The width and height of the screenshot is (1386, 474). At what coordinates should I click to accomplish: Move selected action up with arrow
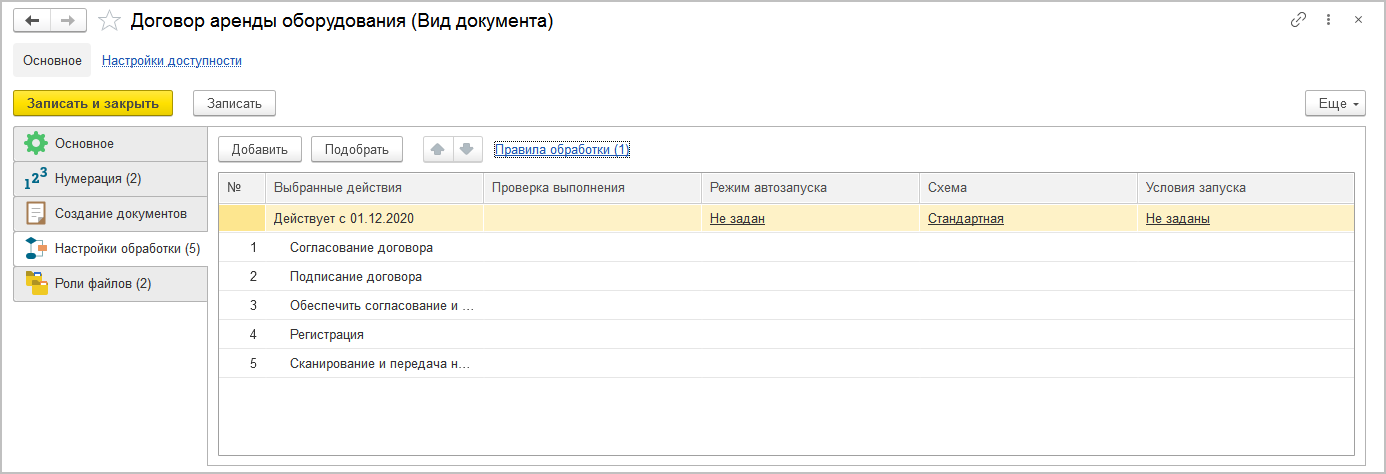437,150
